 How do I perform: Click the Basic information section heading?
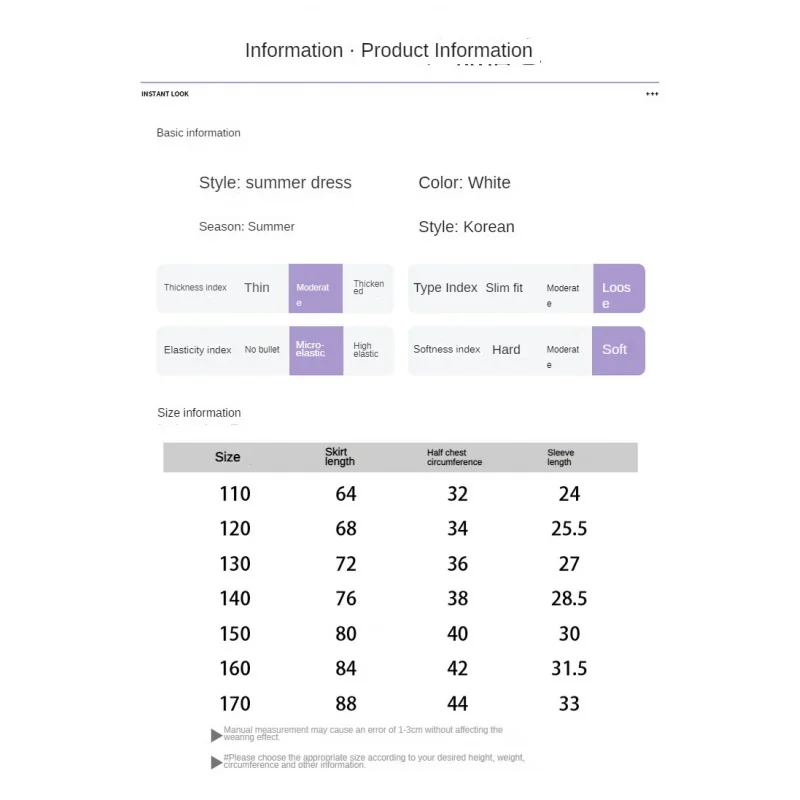click(x=198, y=133)
